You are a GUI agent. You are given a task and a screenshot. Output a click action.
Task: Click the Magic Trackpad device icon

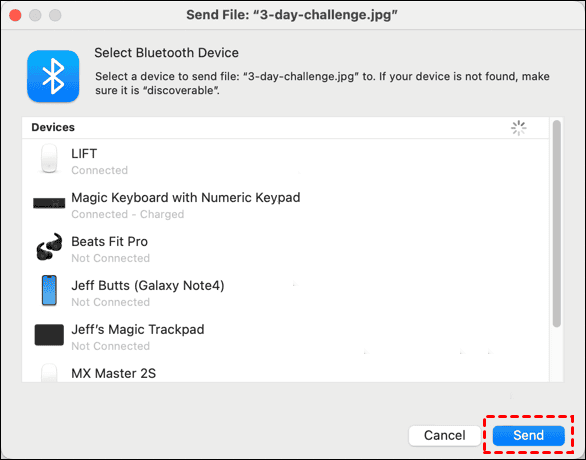pyautogui.click(x=49, y=334)
